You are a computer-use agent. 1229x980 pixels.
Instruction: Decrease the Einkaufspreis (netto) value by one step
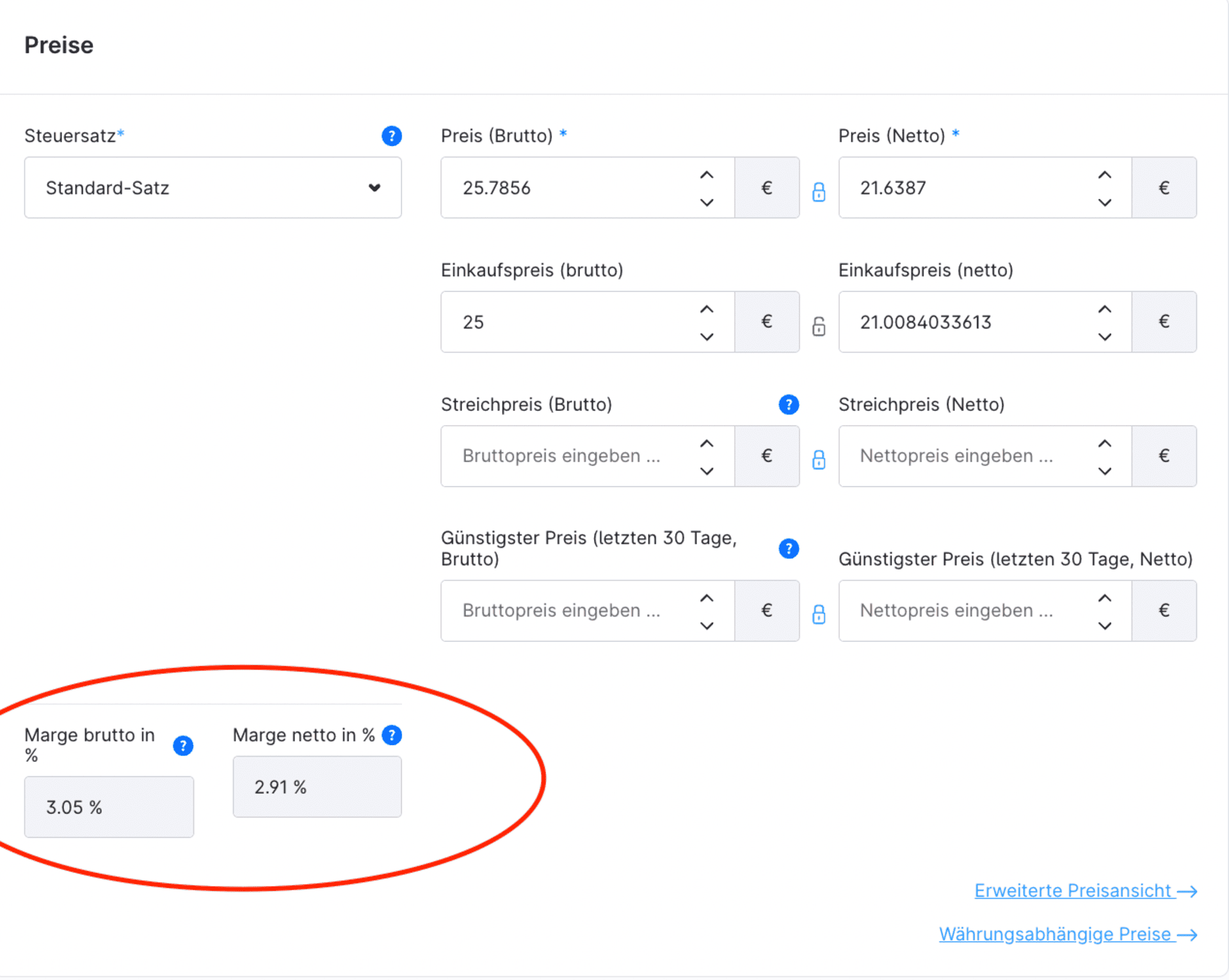tap(1105, 337)
